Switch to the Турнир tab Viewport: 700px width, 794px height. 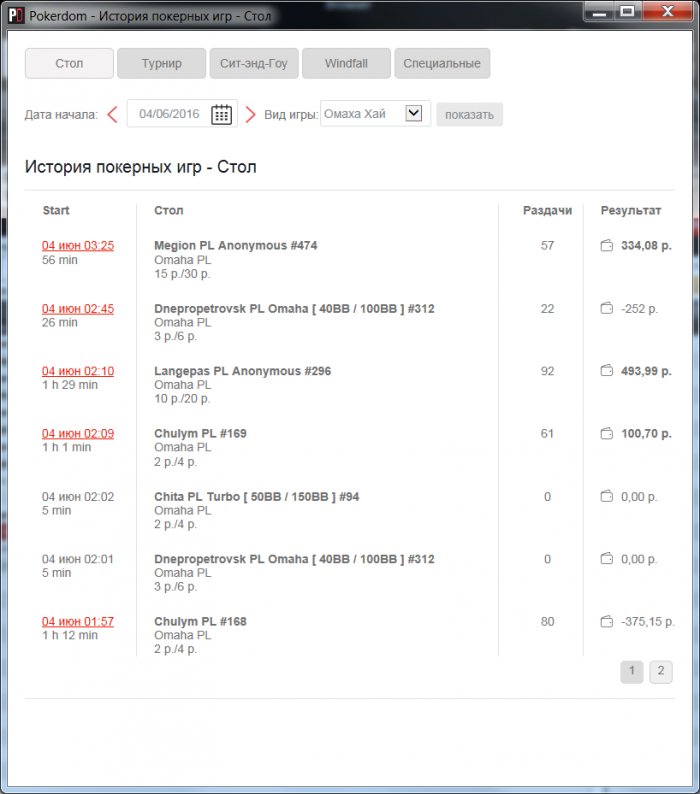[x=162, y=63]
